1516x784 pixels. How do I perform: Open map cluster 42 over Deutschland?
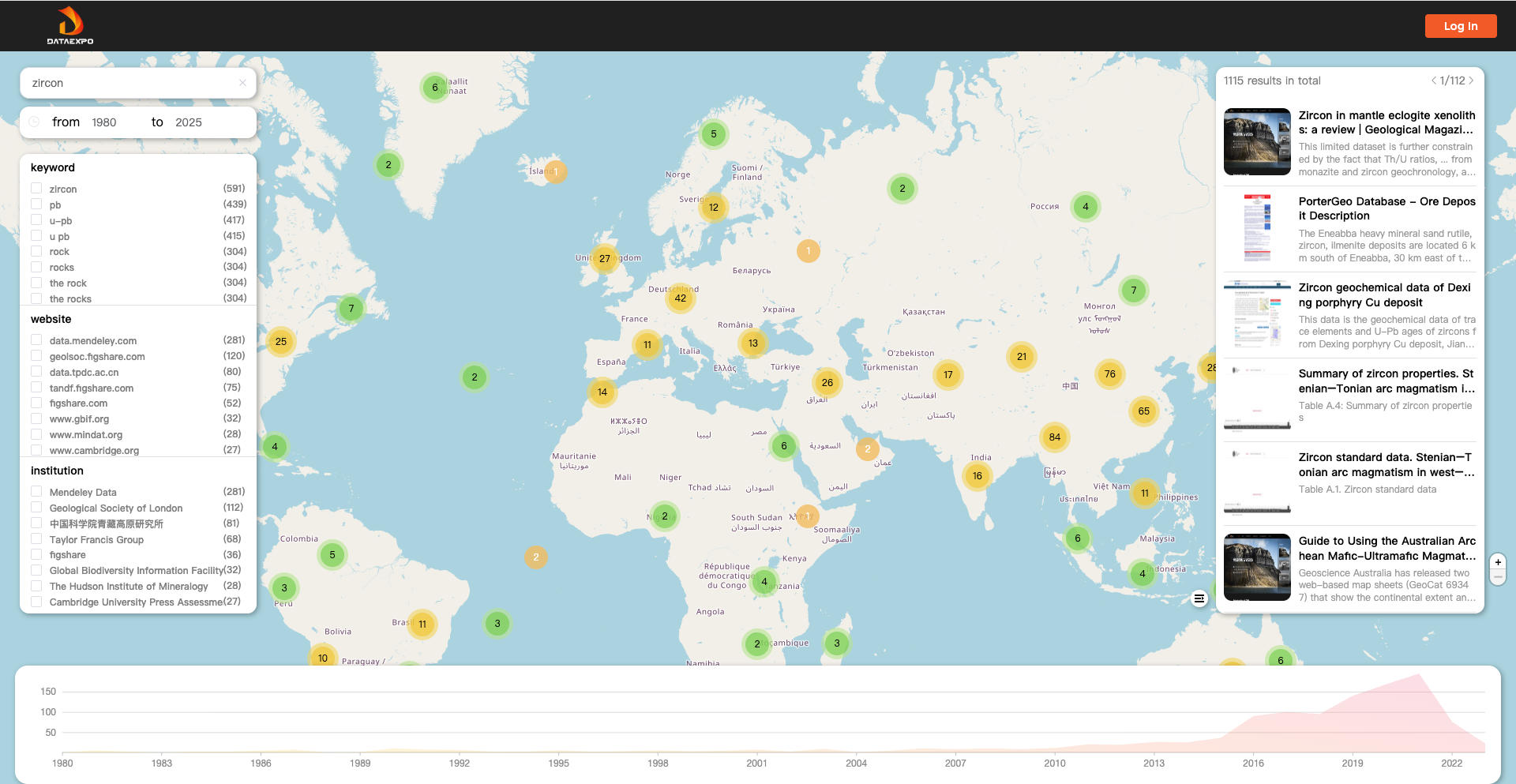tap(681, 298)
